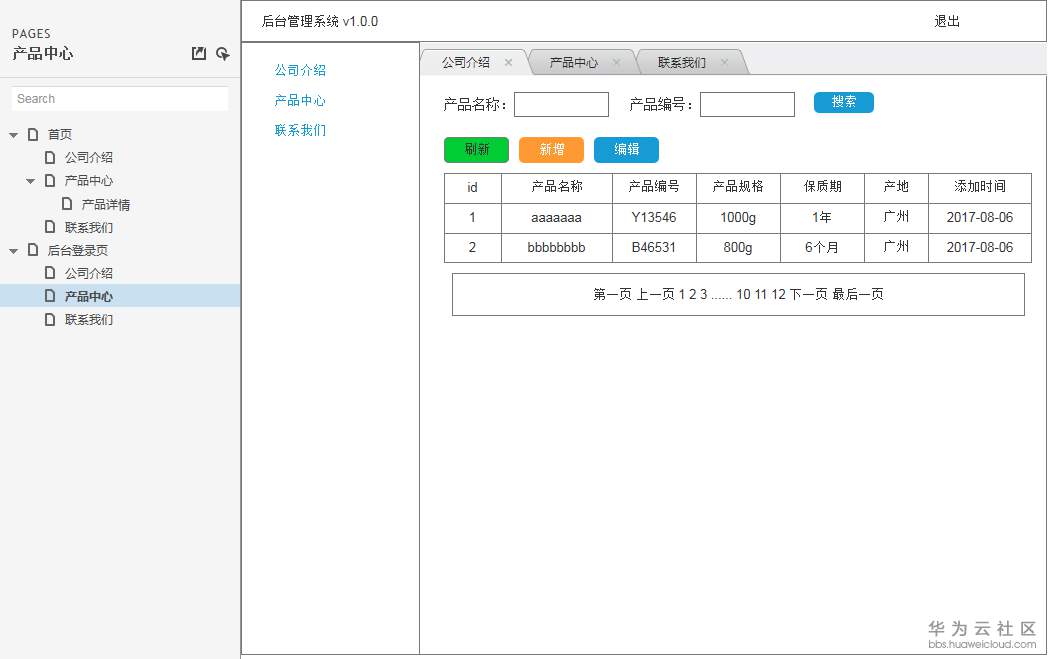Select 联系我们 under 后台登录页 in tree
The image size is (1050, 659).
(x=88, y=319)
